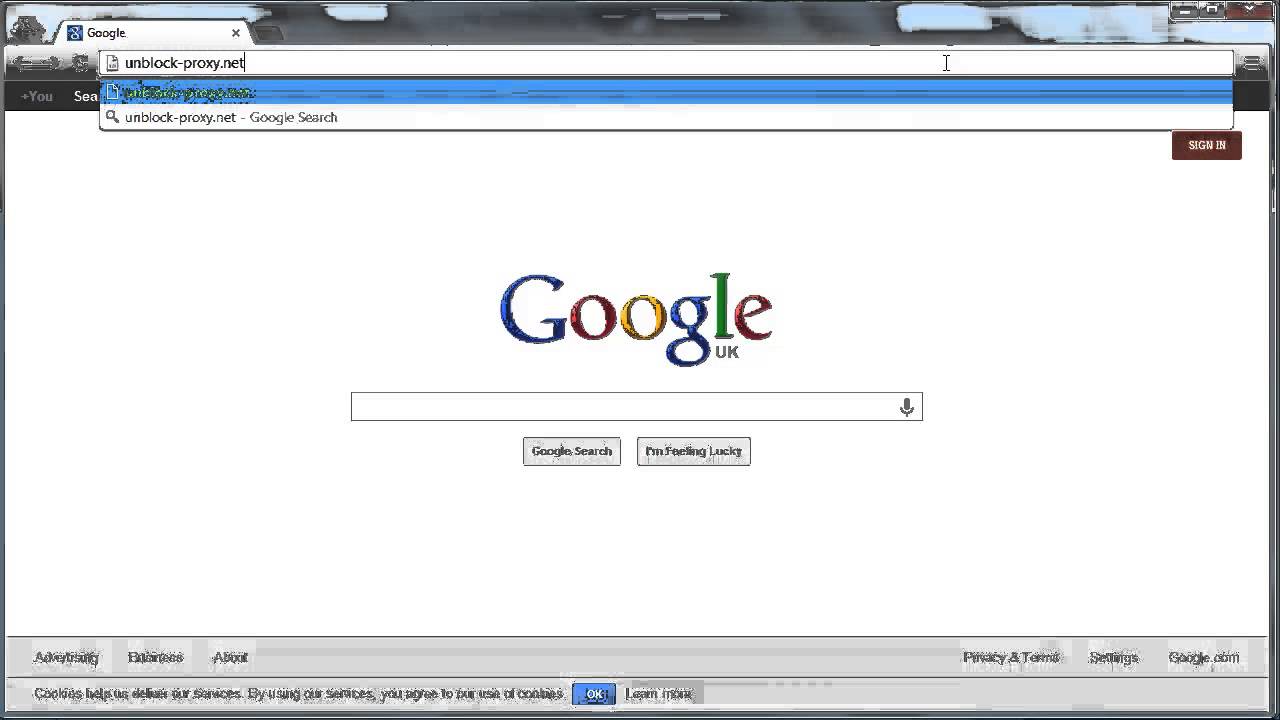Reload the page with the refresh icon

click(80, 63)
